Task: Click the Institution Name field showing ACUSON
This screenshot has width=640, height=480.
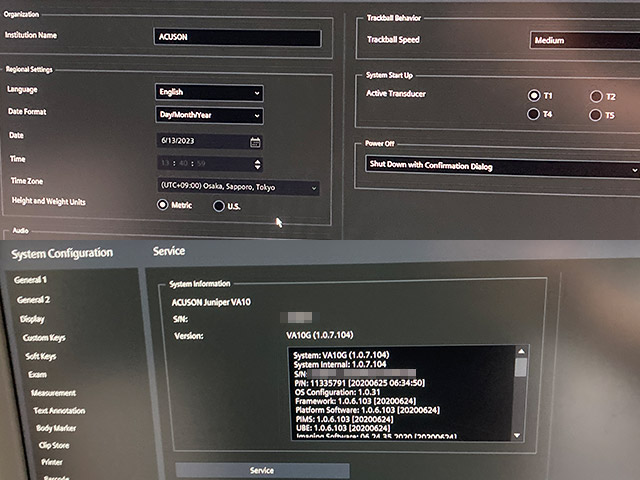Action: (237, 38)
